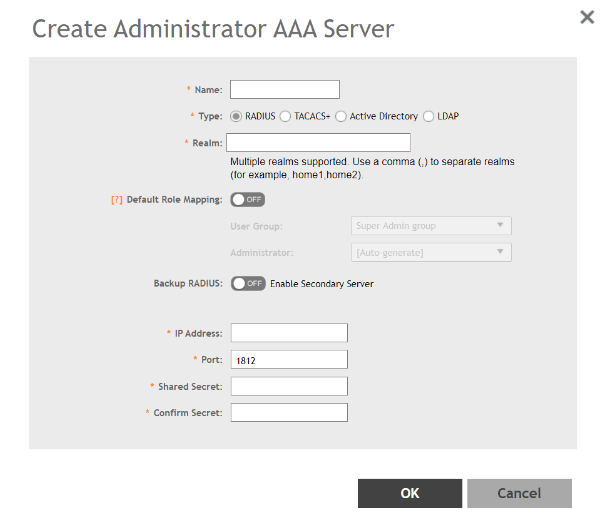This screenshot has width=603, height=524.
Task: Click the Default Role Mapping help icon
Action: (x=116, y=199)
